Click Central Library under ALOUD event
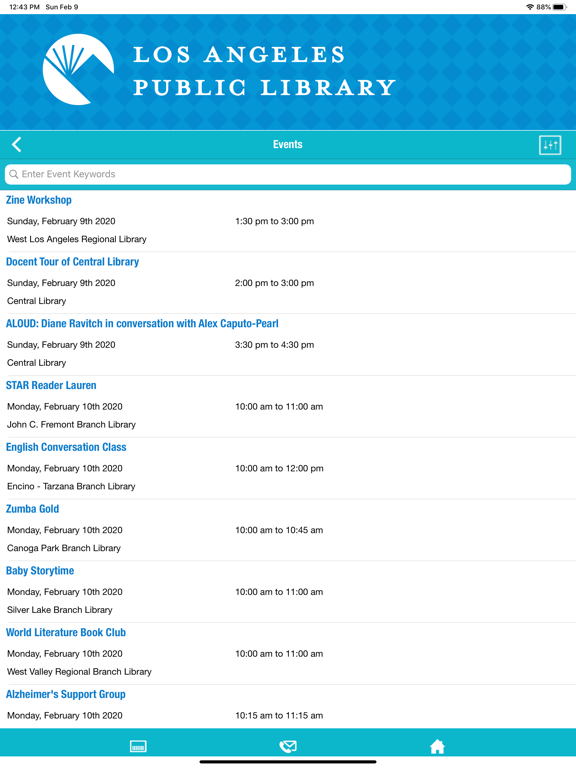This screenshot has width=576, height=768. click(36, 362)
